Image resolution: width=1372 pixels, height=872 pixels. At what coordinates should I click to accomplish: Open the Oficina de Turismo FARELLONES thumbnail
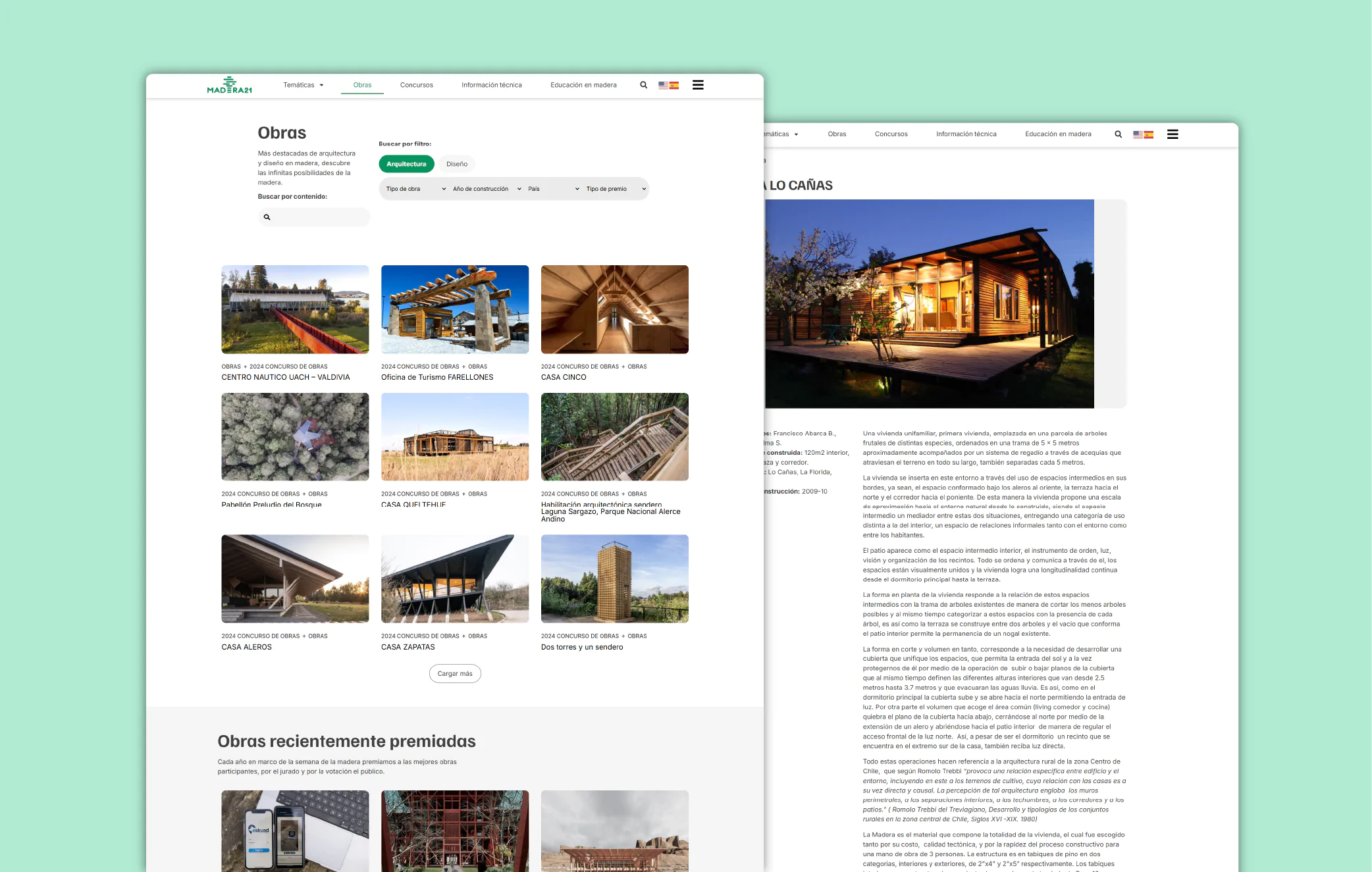coord(455,309)
